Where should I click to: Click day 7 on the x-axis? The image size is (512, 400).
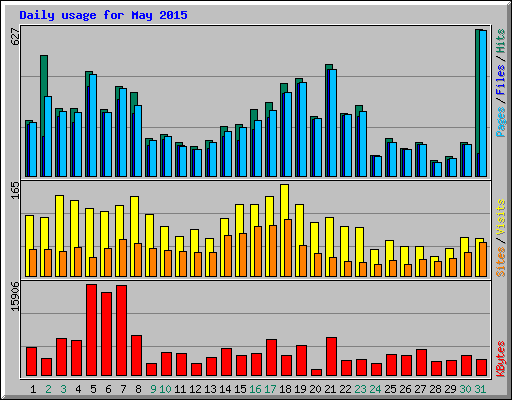pos(123,389)
